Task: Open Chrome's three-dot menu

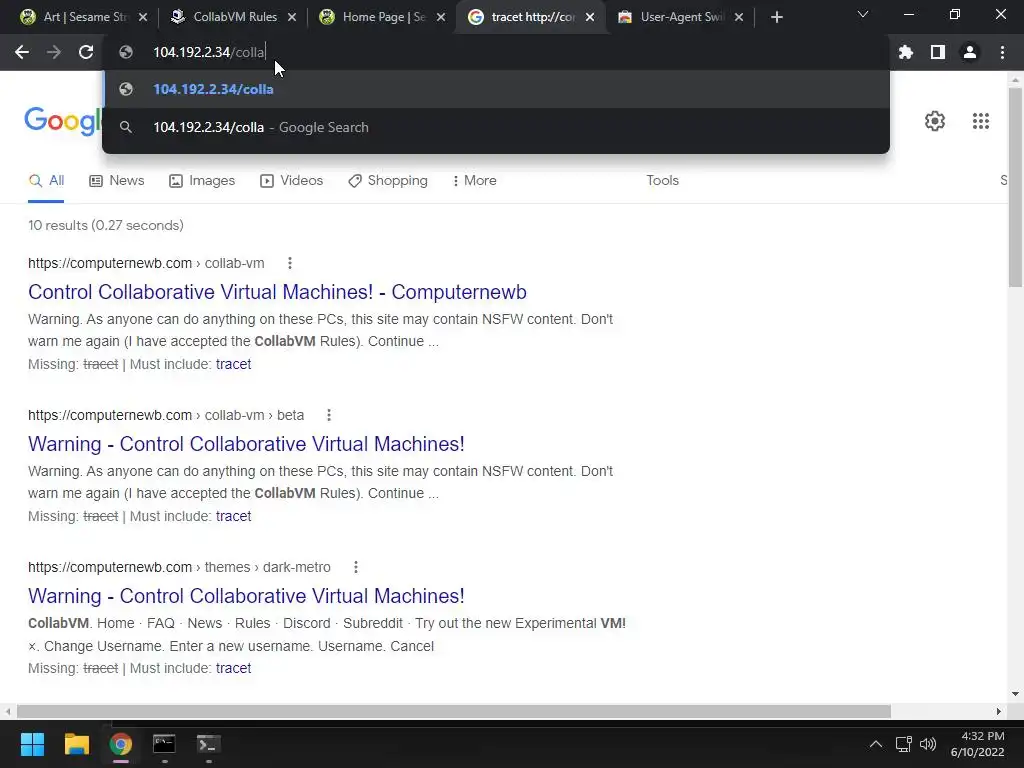Action: coord(1002,52)
